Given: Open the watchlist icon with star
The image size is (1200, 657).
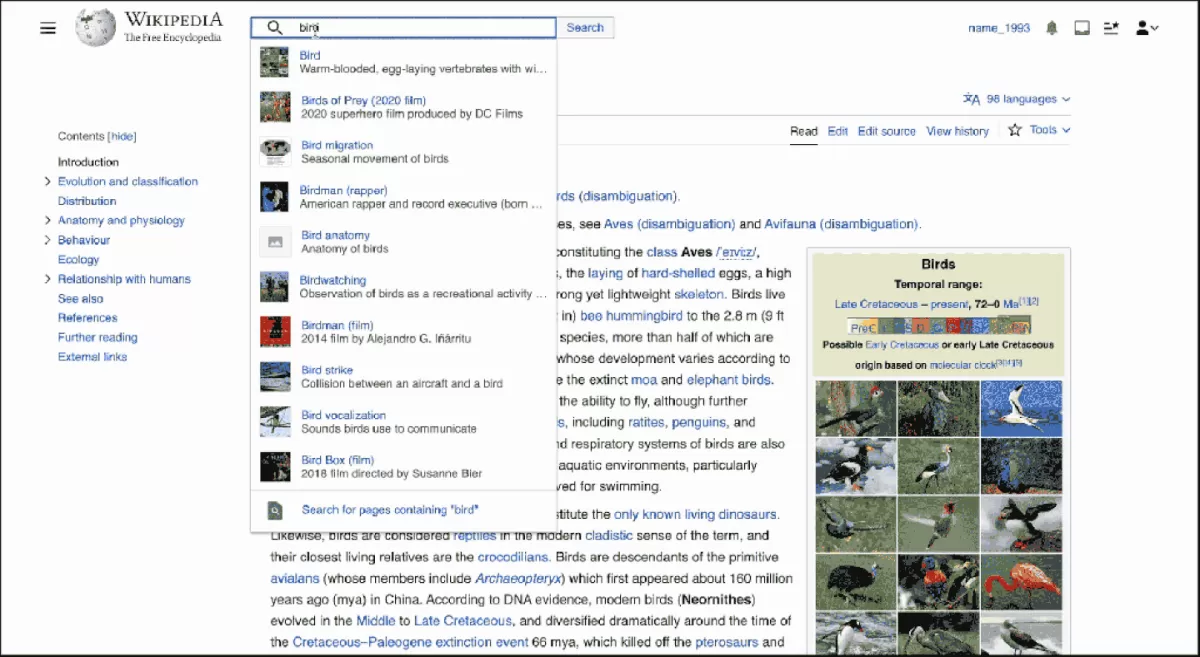Looking at the screenshot, I should pyautogui.click(x=1111, y=28).
